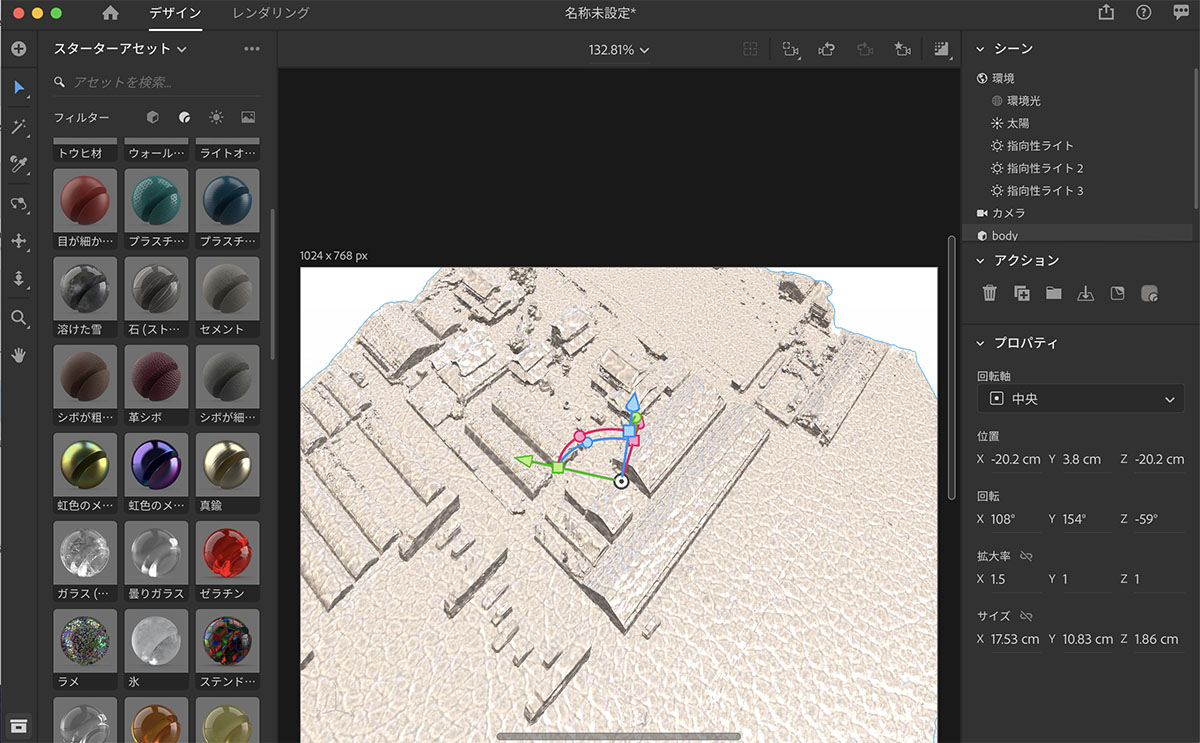Viewport: 1200px width, 743px height.
Task: Toggle the materials filter sphere icon
Action: coord(185,117)
